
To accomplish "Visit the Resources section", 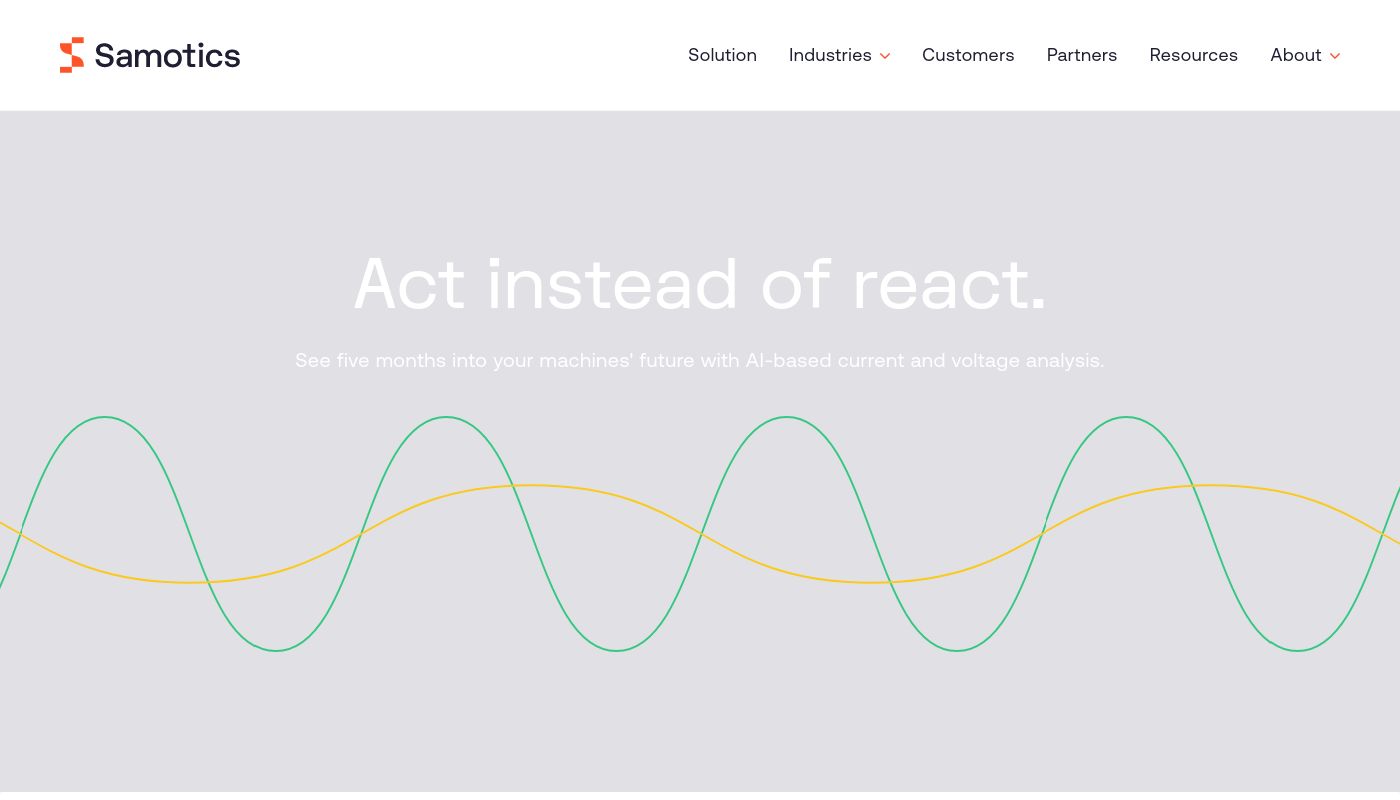I will tap(1194, 55).
